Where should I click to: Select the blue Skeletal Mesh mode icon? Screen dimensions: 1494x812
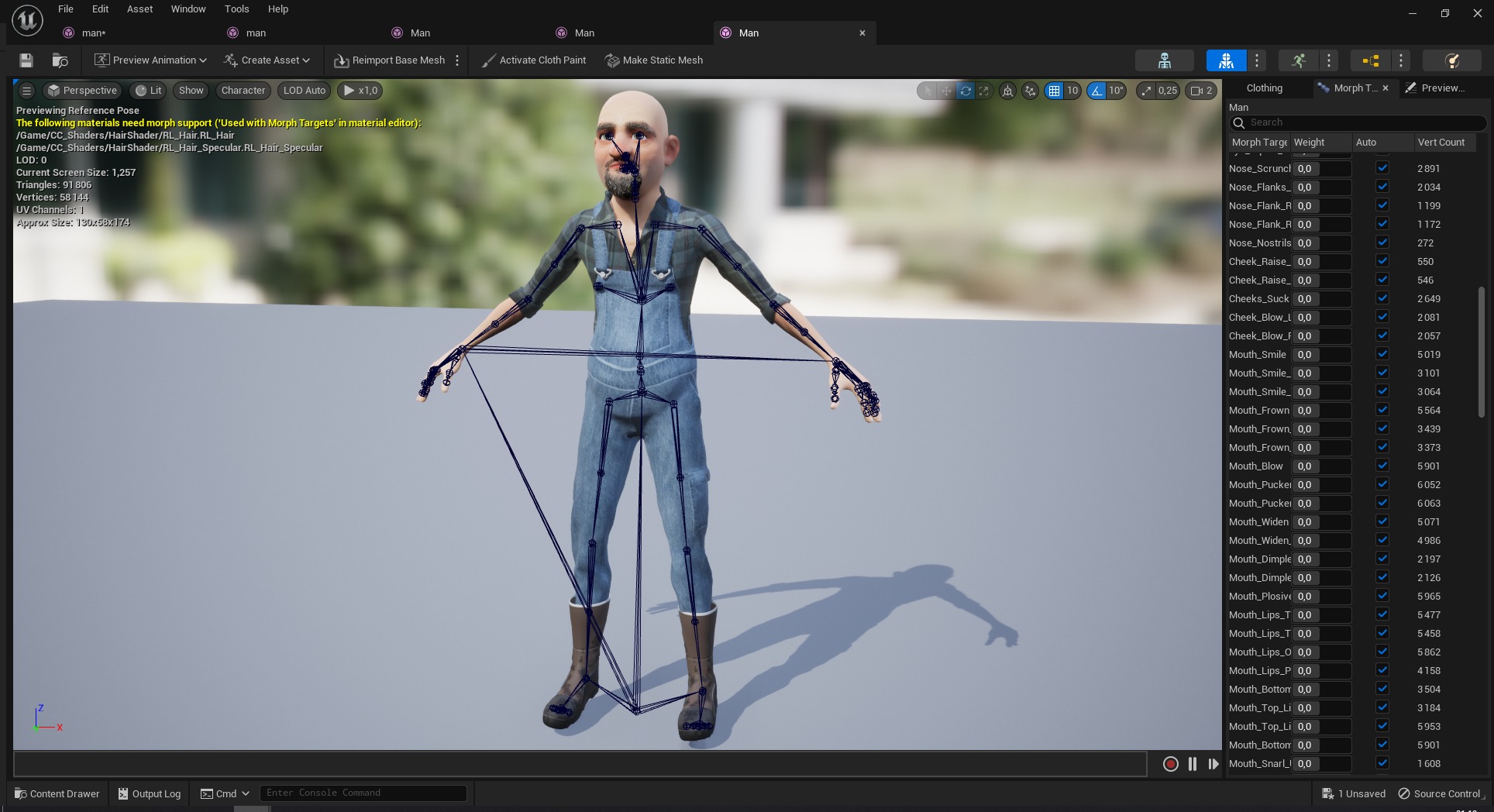point(1226,60)
